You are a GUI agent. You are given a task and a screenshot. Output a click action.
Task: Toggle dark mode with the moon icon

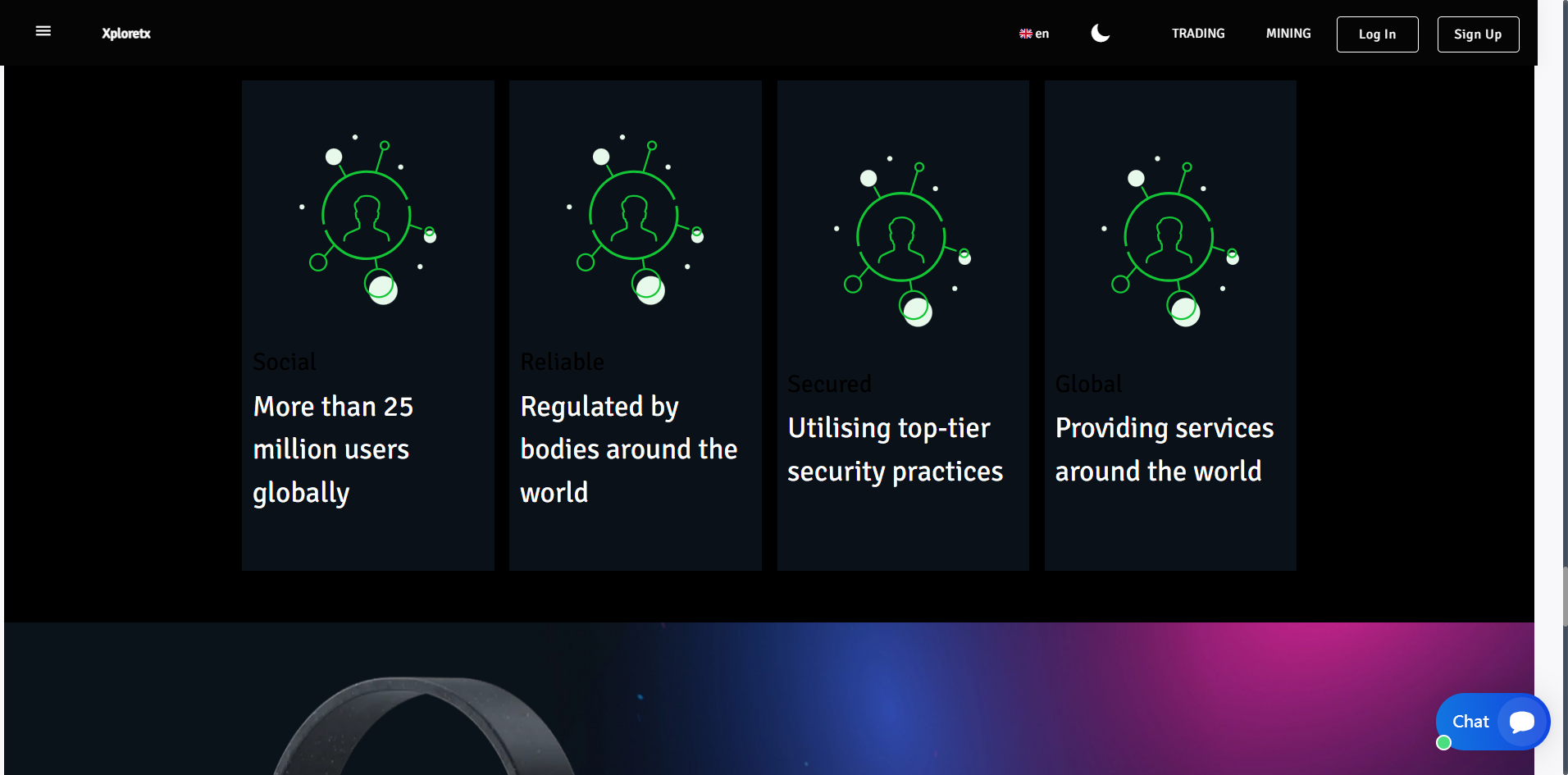[1101, 34]
